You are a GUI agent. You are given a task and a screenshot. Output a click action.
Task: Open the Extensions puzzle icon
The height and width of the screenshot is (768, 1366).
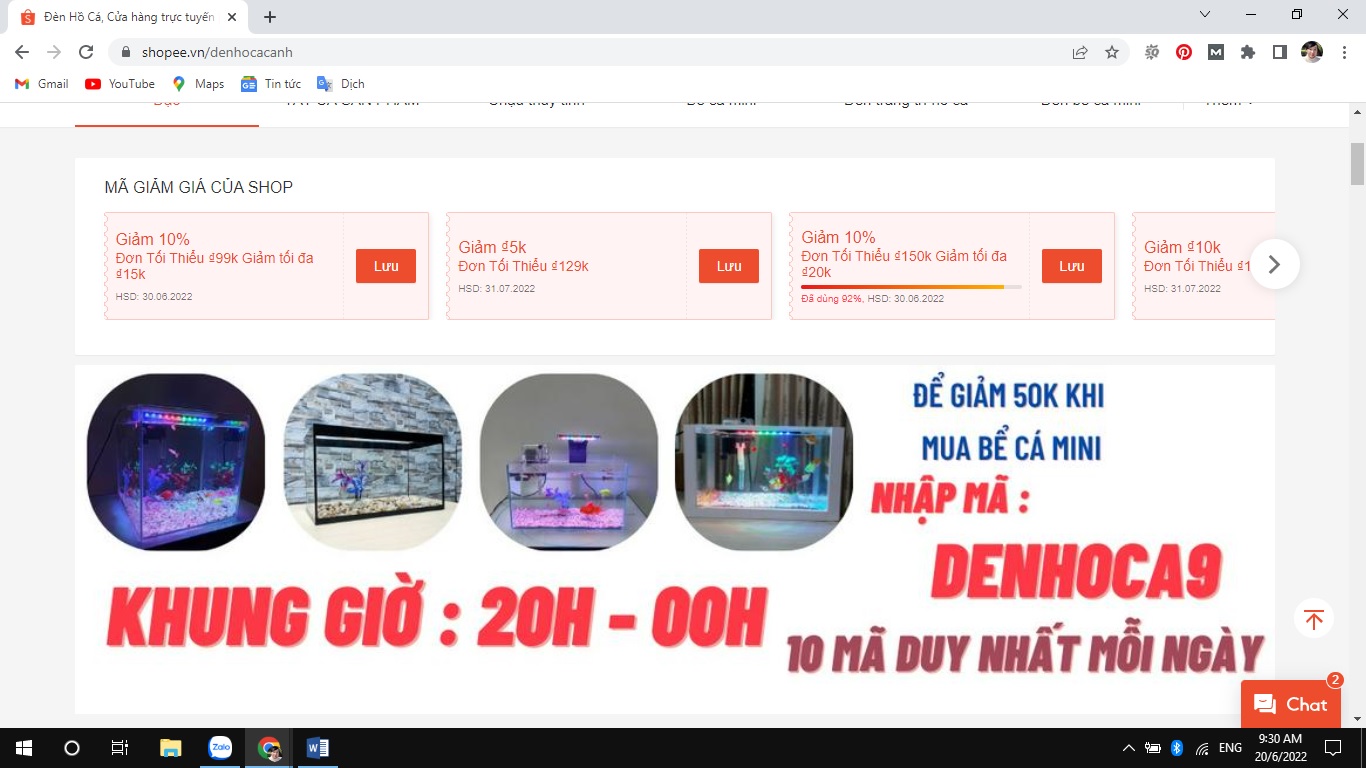click(x=1248, y=53)
